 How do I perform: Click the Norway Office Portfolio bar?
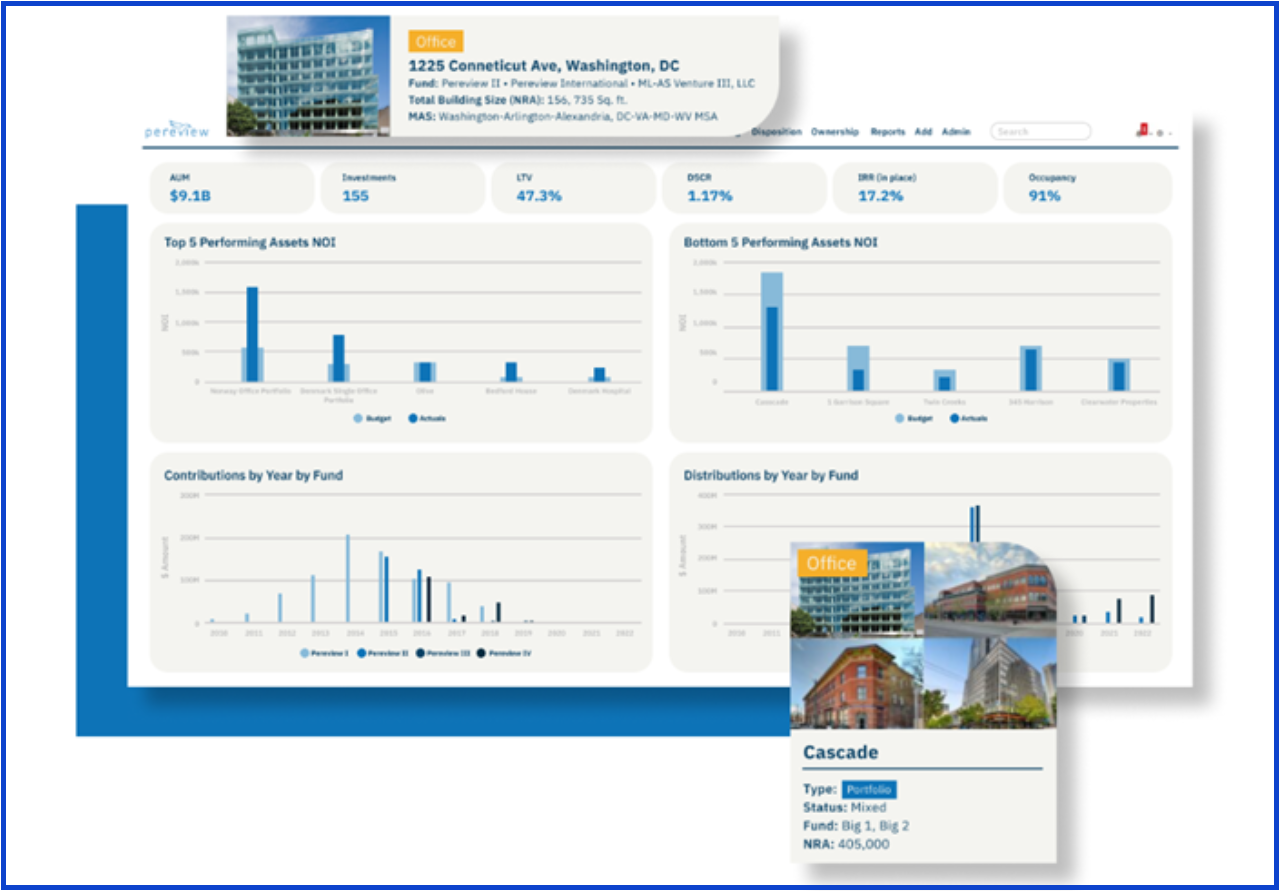252,334
